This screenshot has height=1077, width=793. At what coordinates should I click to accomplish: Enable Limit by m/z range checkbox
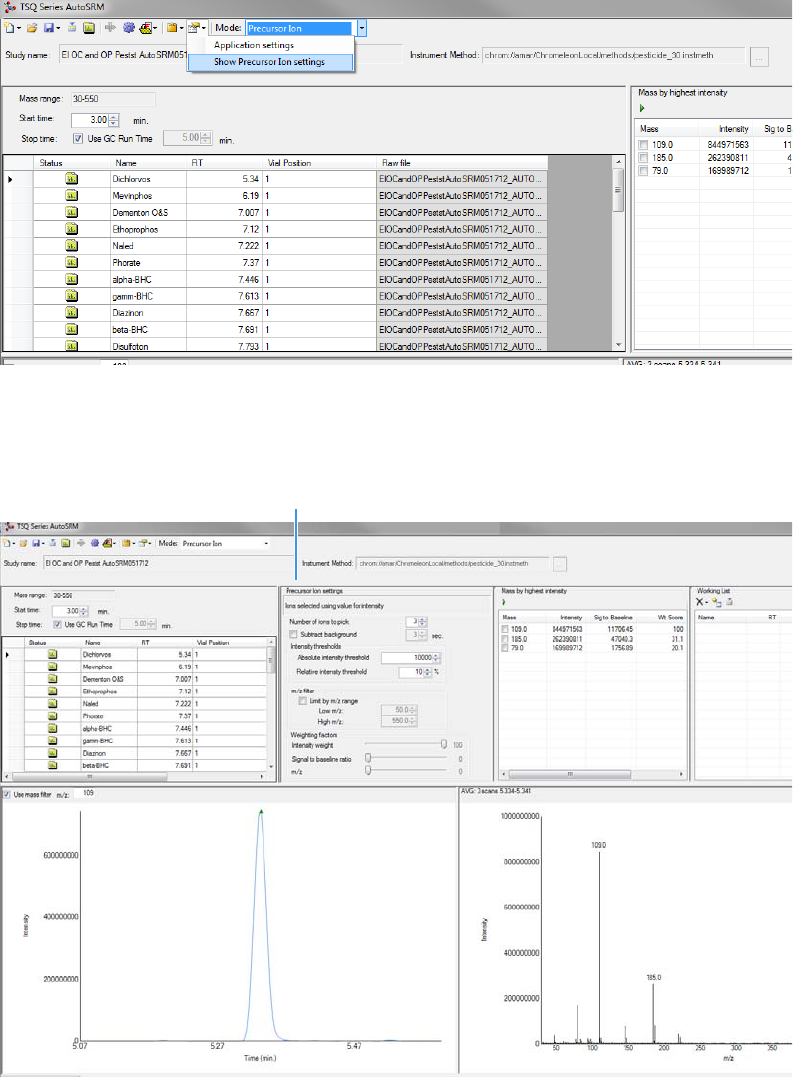point(303,701)
